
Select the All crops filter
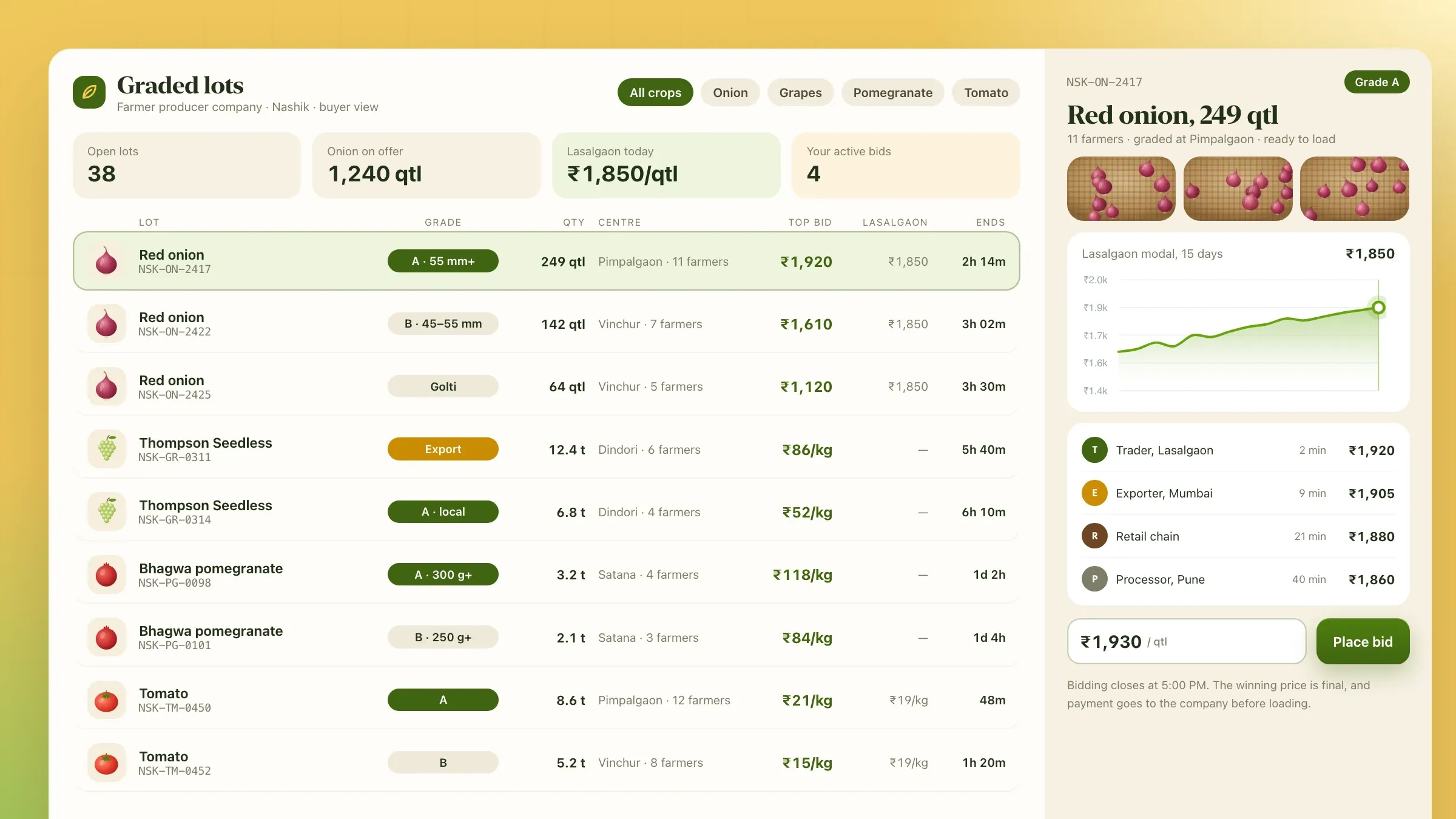[655, 92]
